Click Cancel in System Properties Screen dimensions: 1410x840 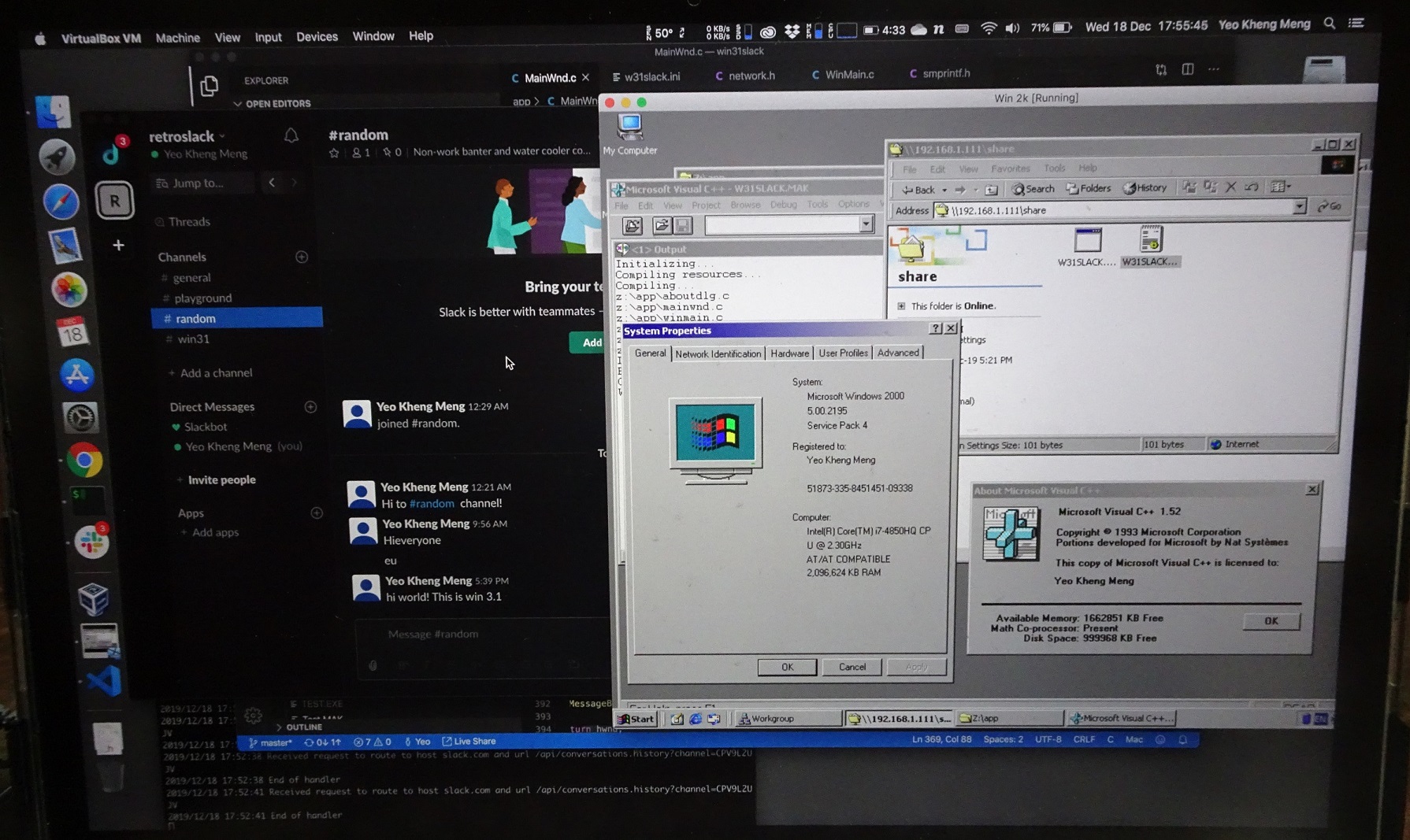tap(852, 667)
